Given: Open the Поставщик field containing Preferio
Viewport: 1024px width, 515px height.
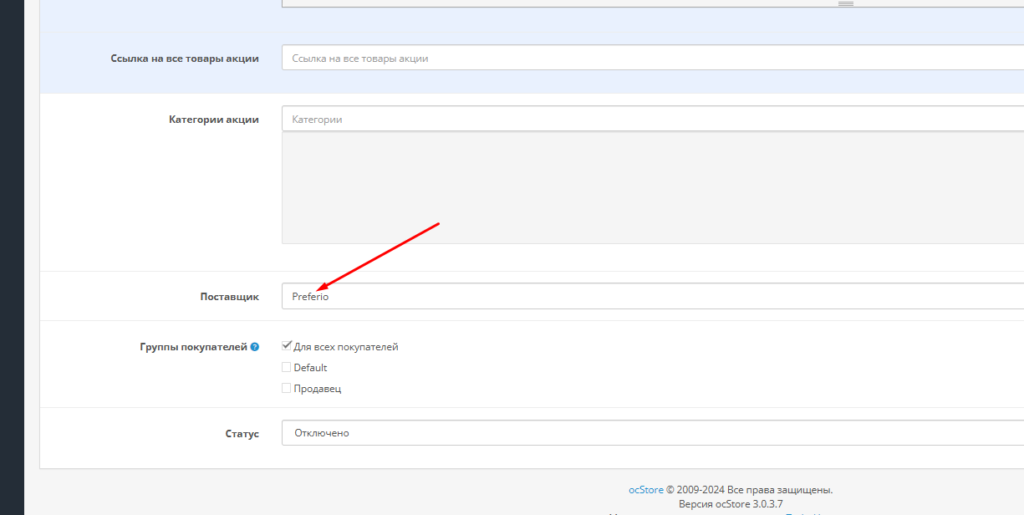Looking at the screenshot, I should pyautogui.click(x=652, y=296).
